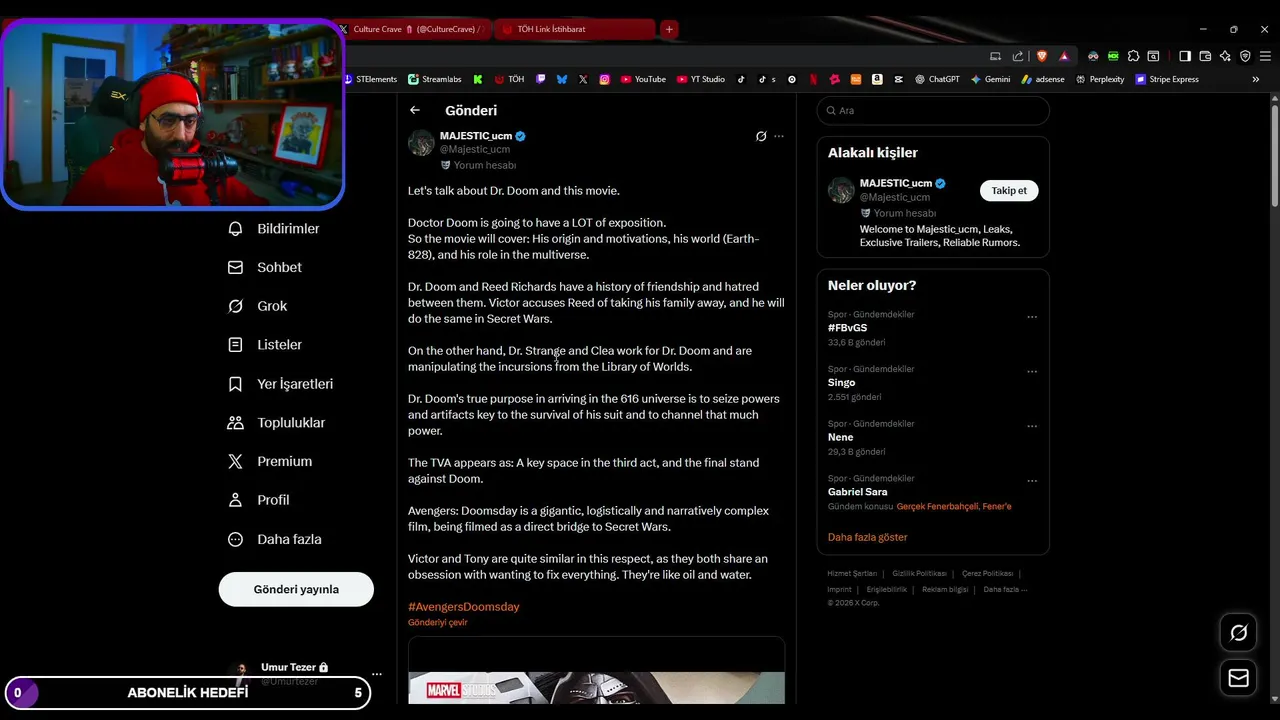Click Daha fazla göster under trends
The image size is (1280, 720).
tap(867, 537)
